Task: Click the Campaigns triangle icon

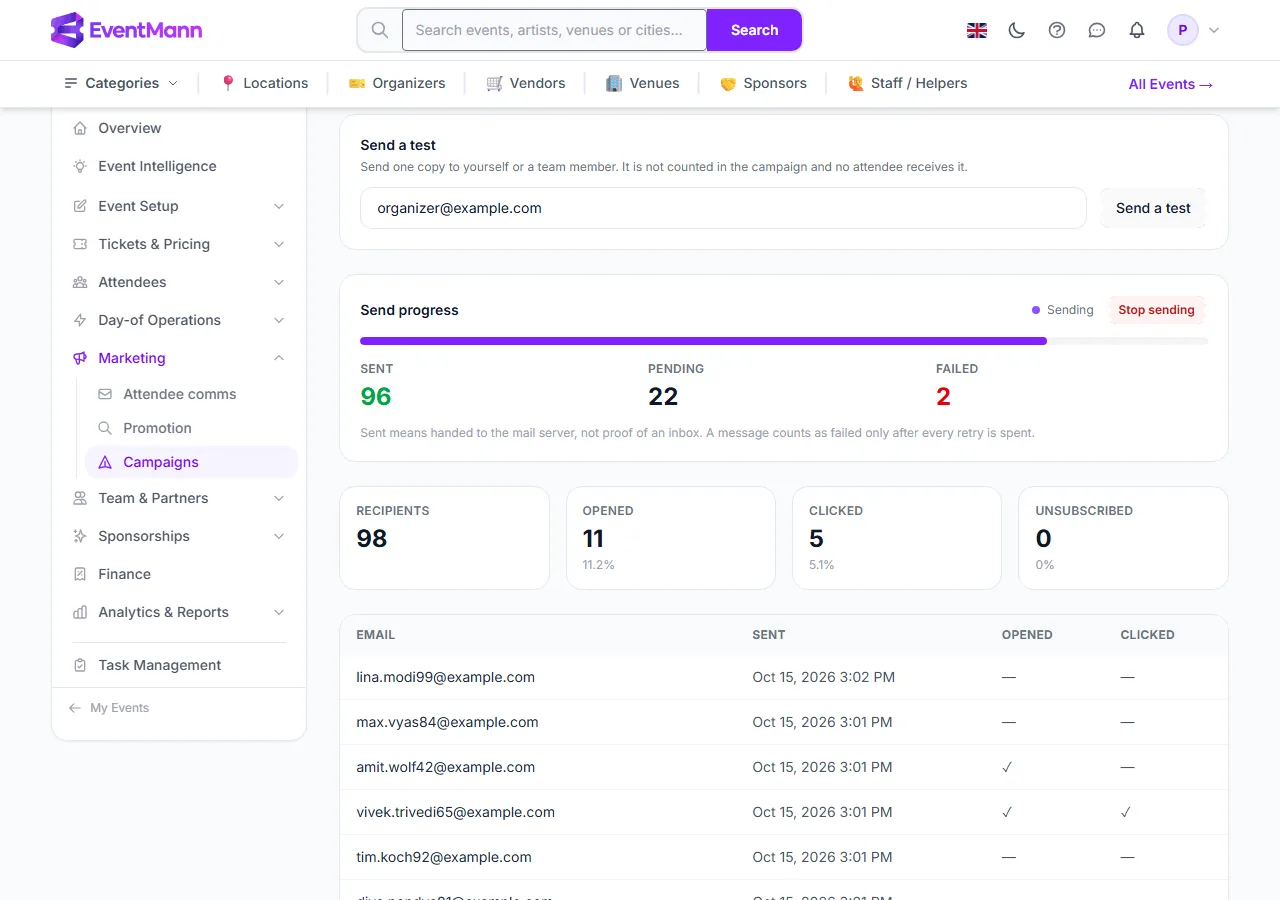Action: (x=105, y=462)
